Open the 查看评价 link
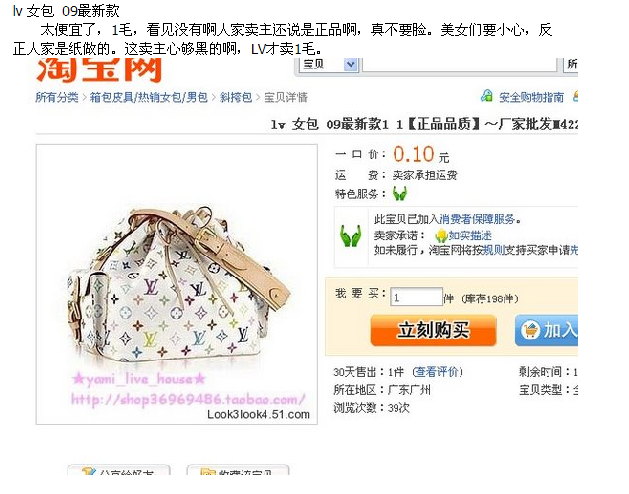This screenshot has height=494, width=629. (437, 372)
